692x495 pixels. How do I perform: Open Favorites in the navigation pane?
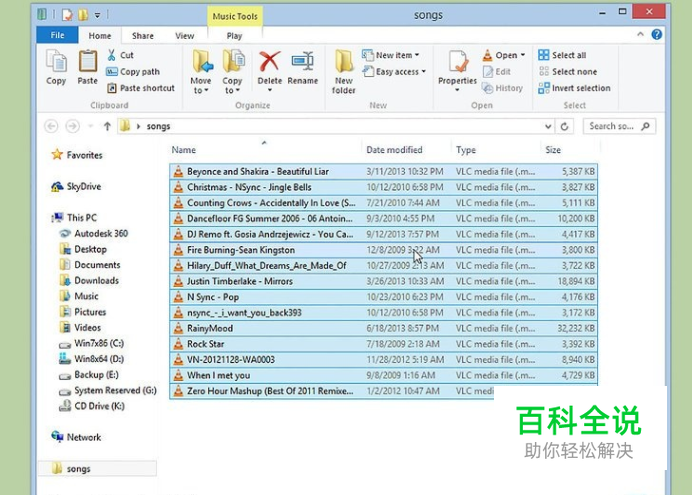click(77, 155)
